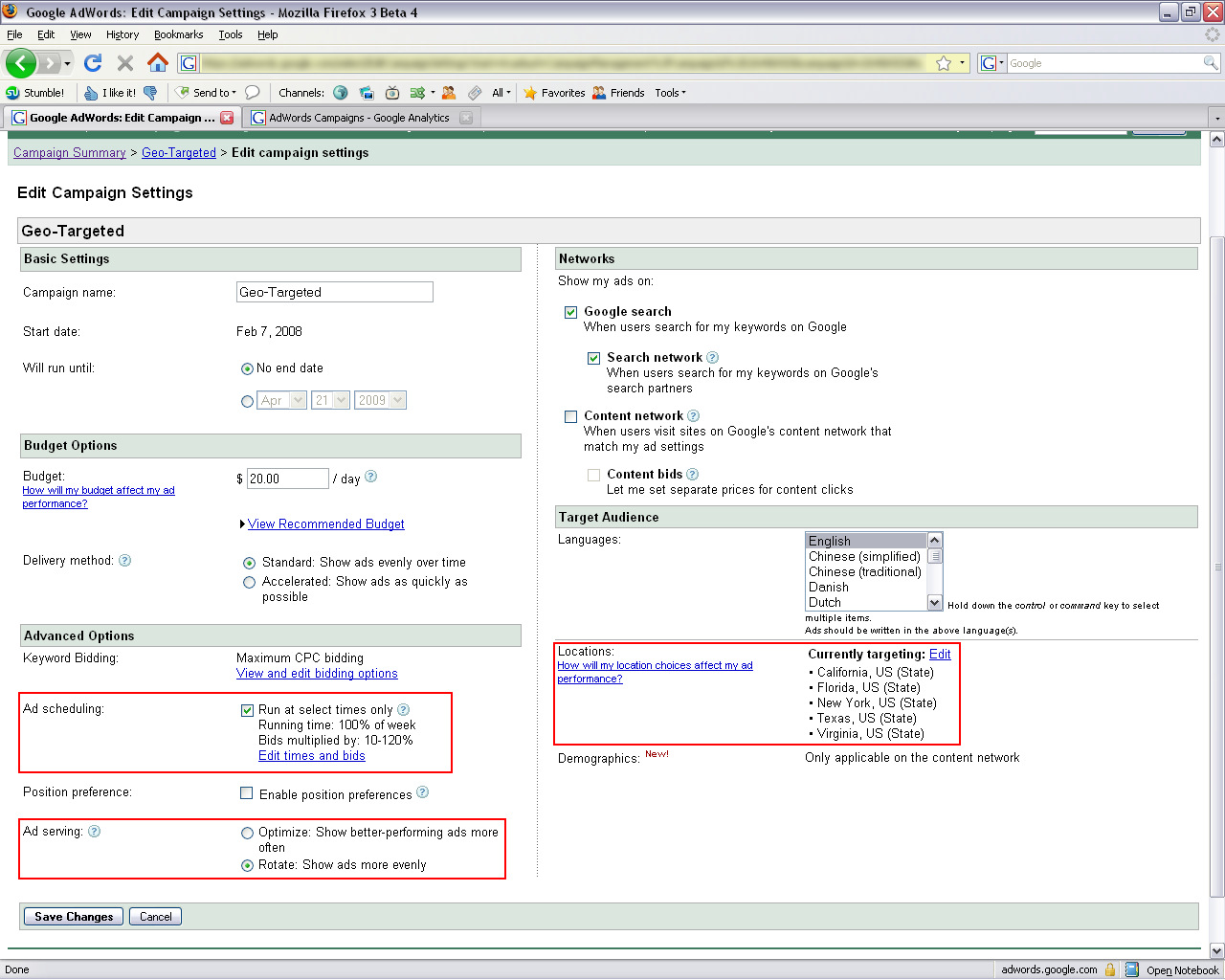
Task: Reload the page with refresh icon
Action: (x=93, y=63)
